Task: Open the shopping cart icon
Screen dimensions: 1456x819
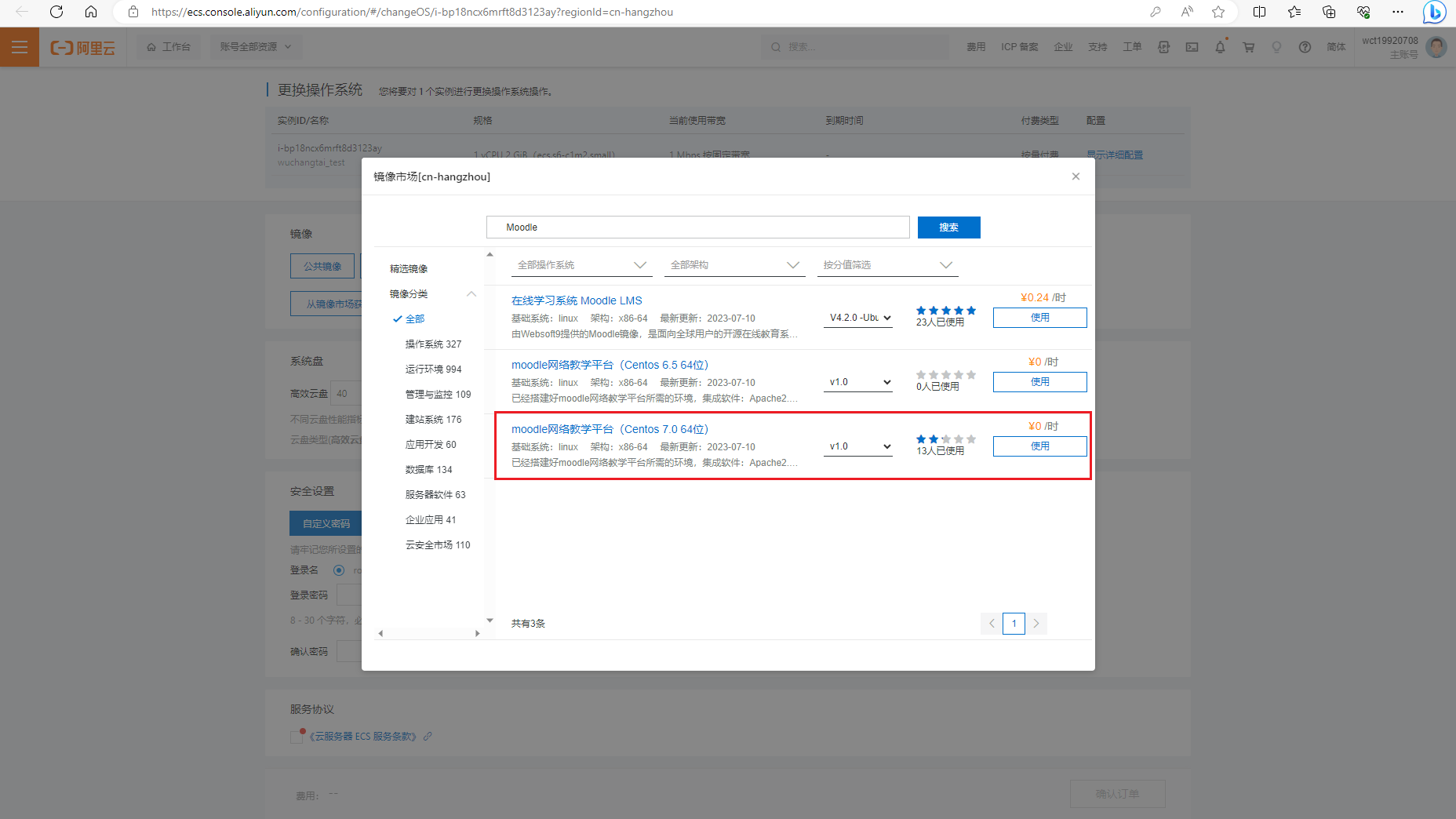Action: [x=1248, y=47]
